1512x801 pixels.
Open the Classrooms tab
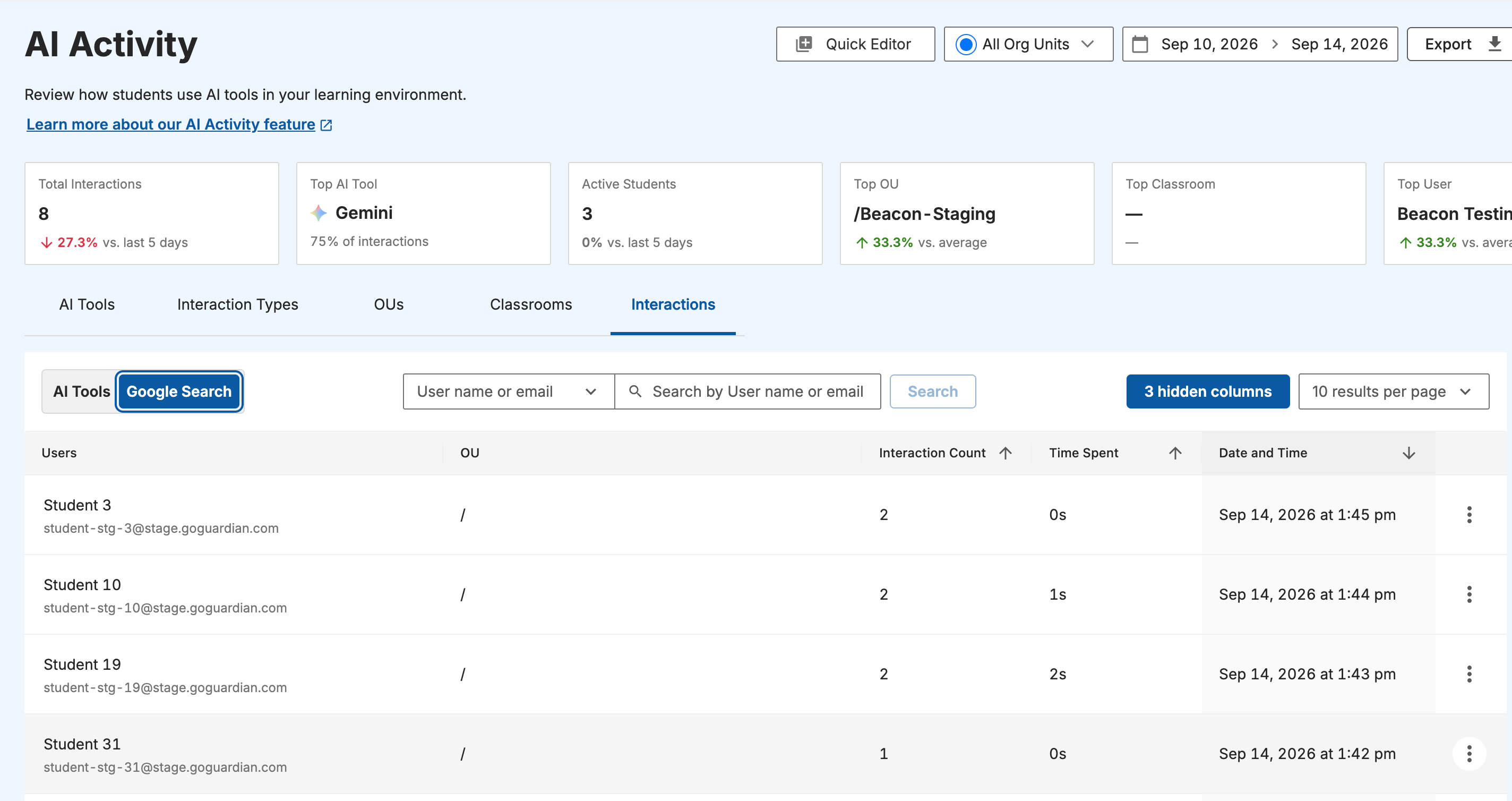point(530,304)
